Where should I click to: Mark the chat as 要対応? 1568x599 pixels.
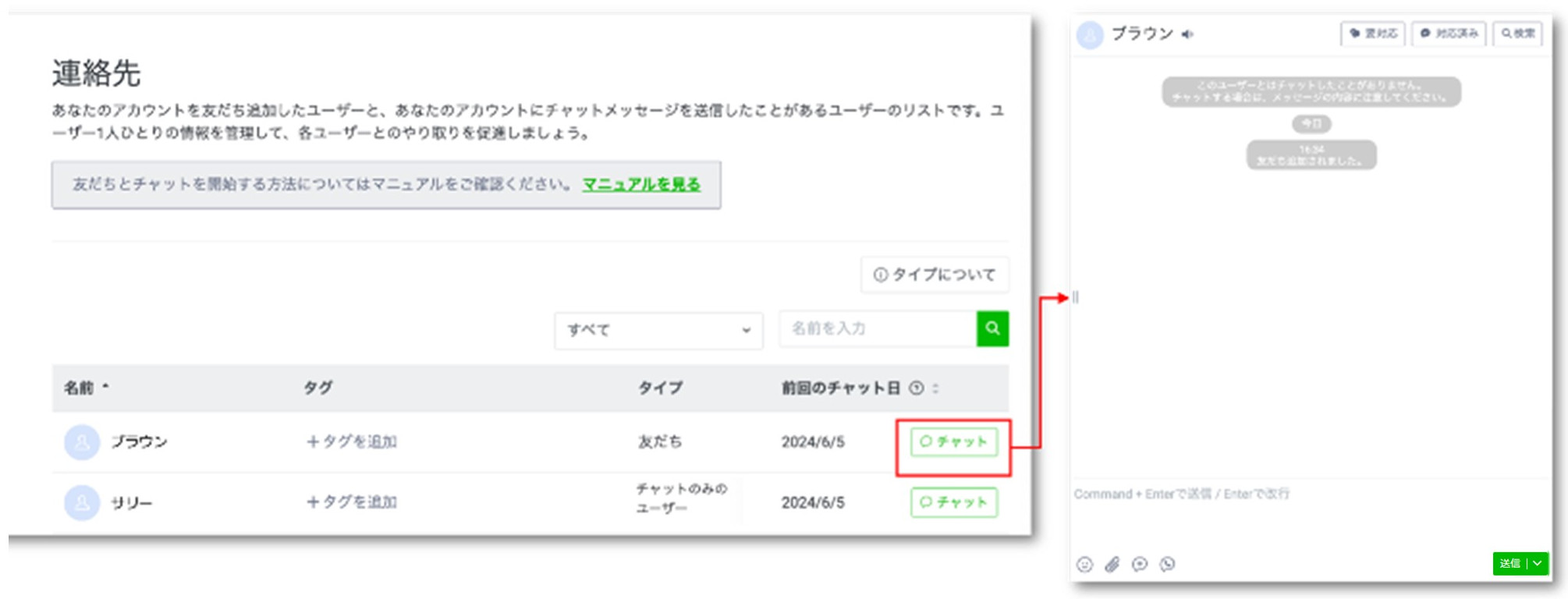(1373, 34)
